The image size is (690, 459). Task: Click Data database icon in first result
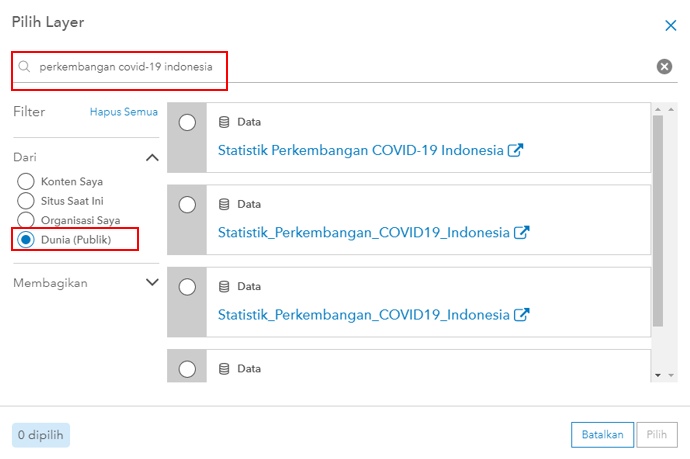click(x=224, y=122)
